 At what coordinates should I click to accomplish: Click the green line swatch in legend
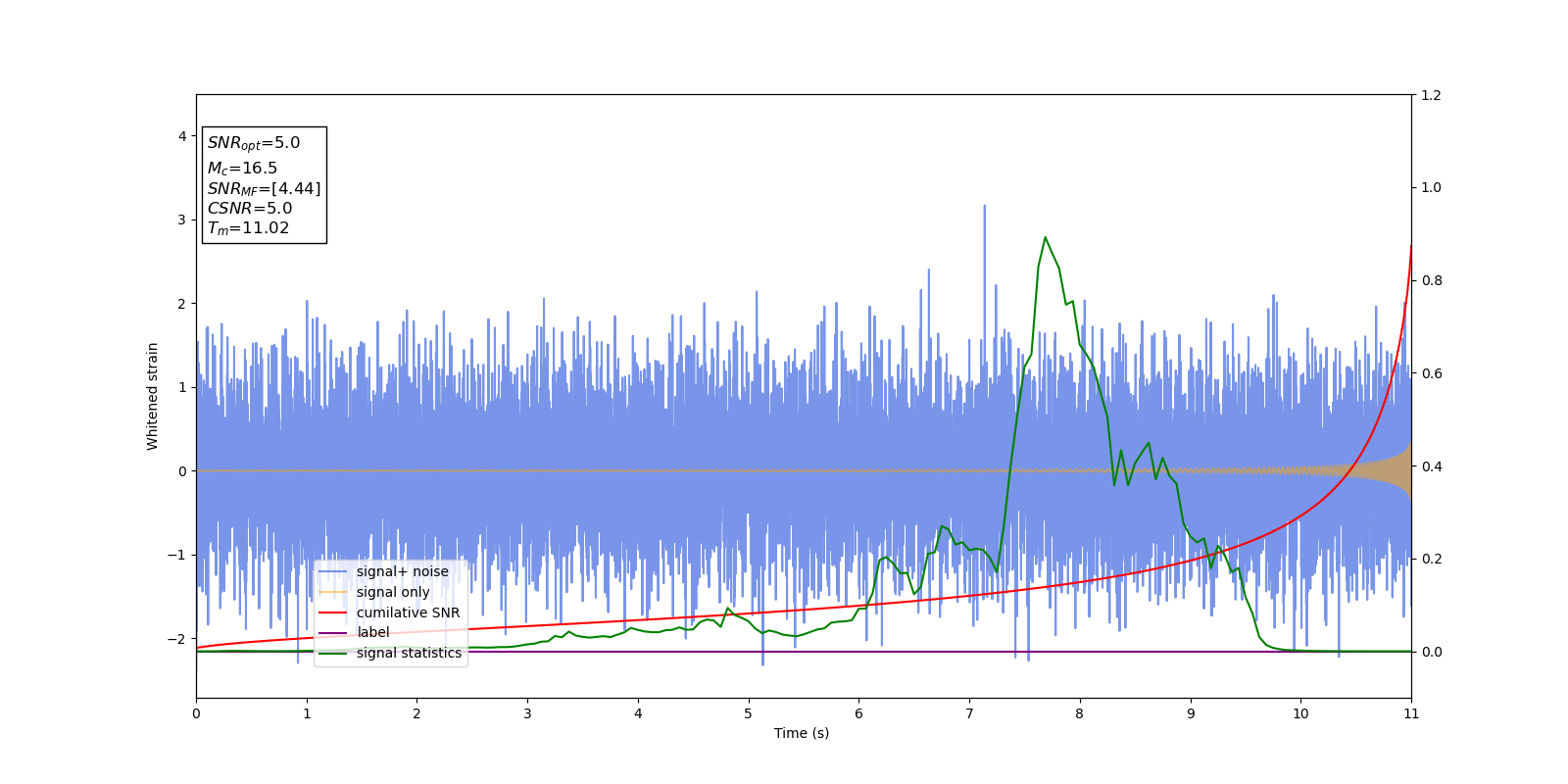coord(333,653)
